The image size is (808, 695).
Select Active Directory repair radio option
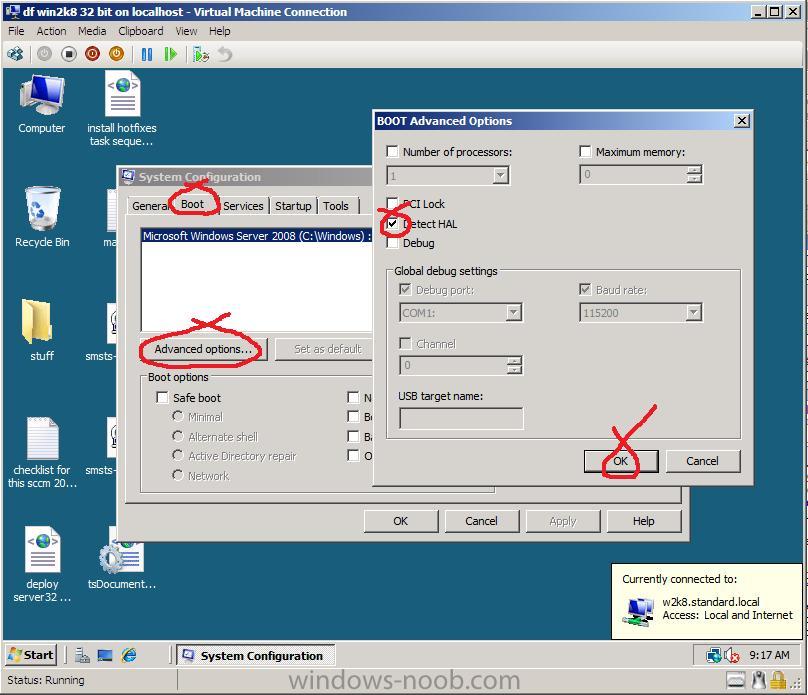click(178, 455)
